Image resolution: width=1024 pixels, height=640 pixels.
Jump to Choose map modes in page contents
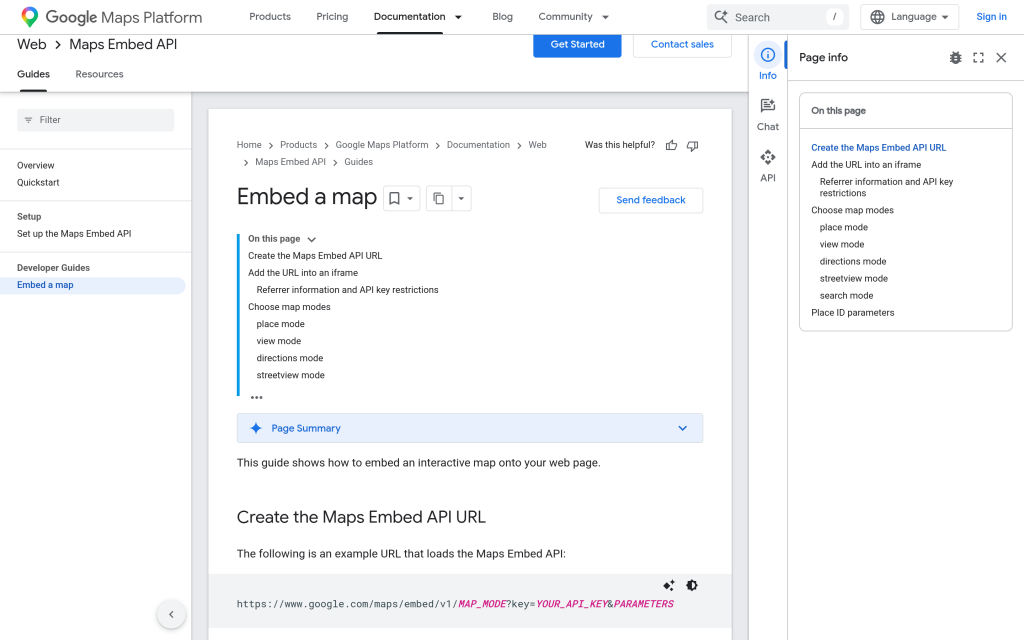pyautogui.click(x=289, y=307)
